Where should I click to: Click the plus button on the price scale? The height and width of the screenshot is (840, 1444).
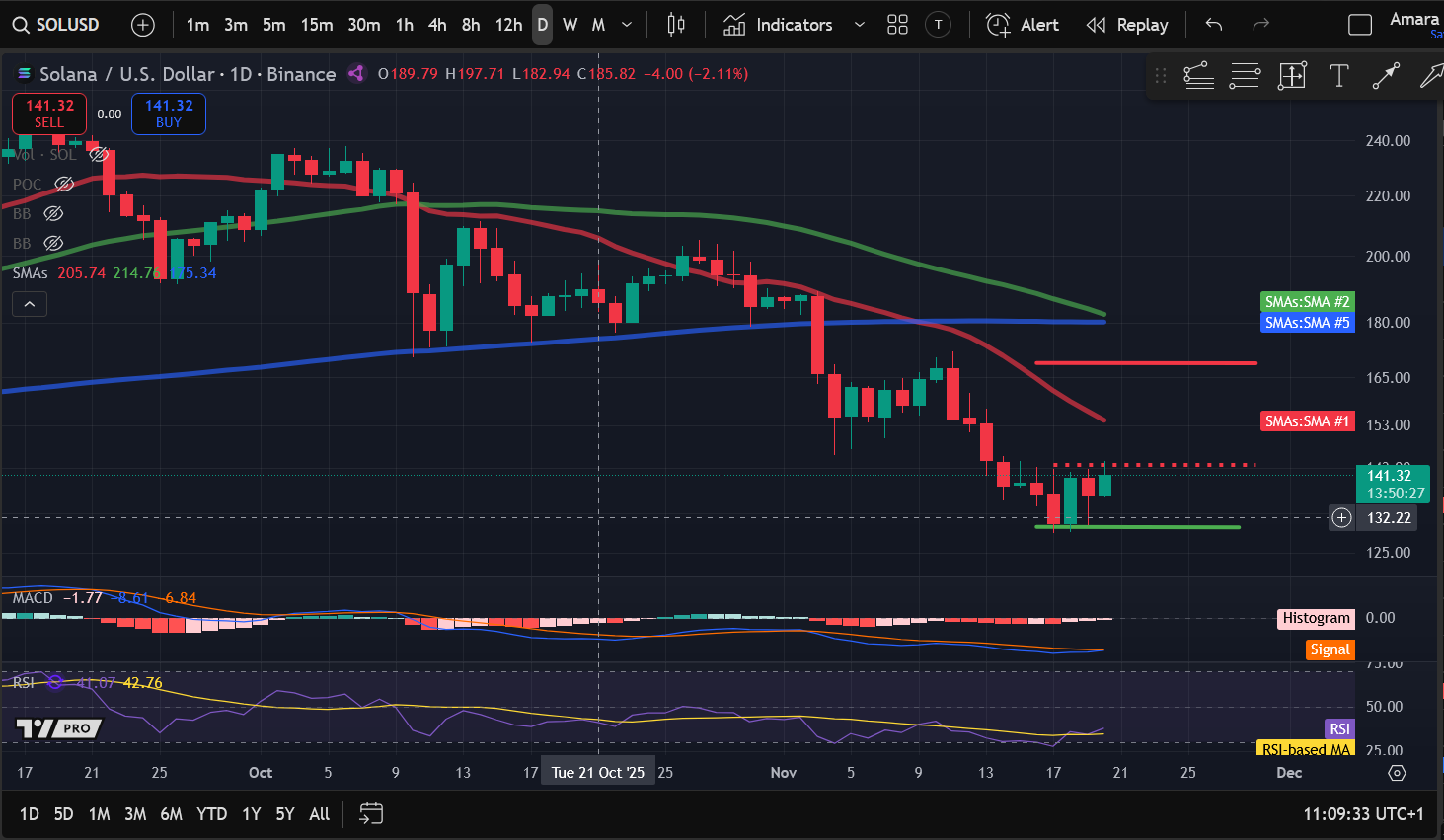(1340, 517)
